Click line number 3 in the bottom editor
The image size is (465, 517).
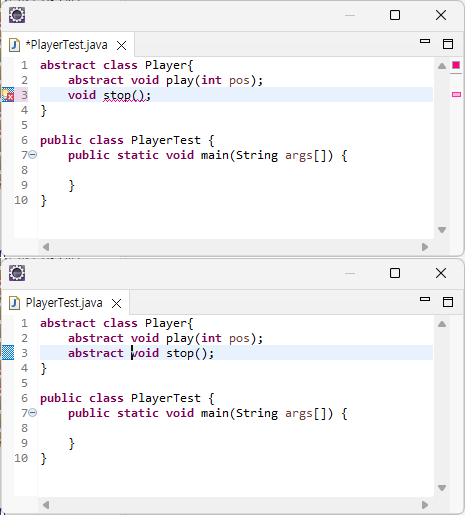pos(24,353)
